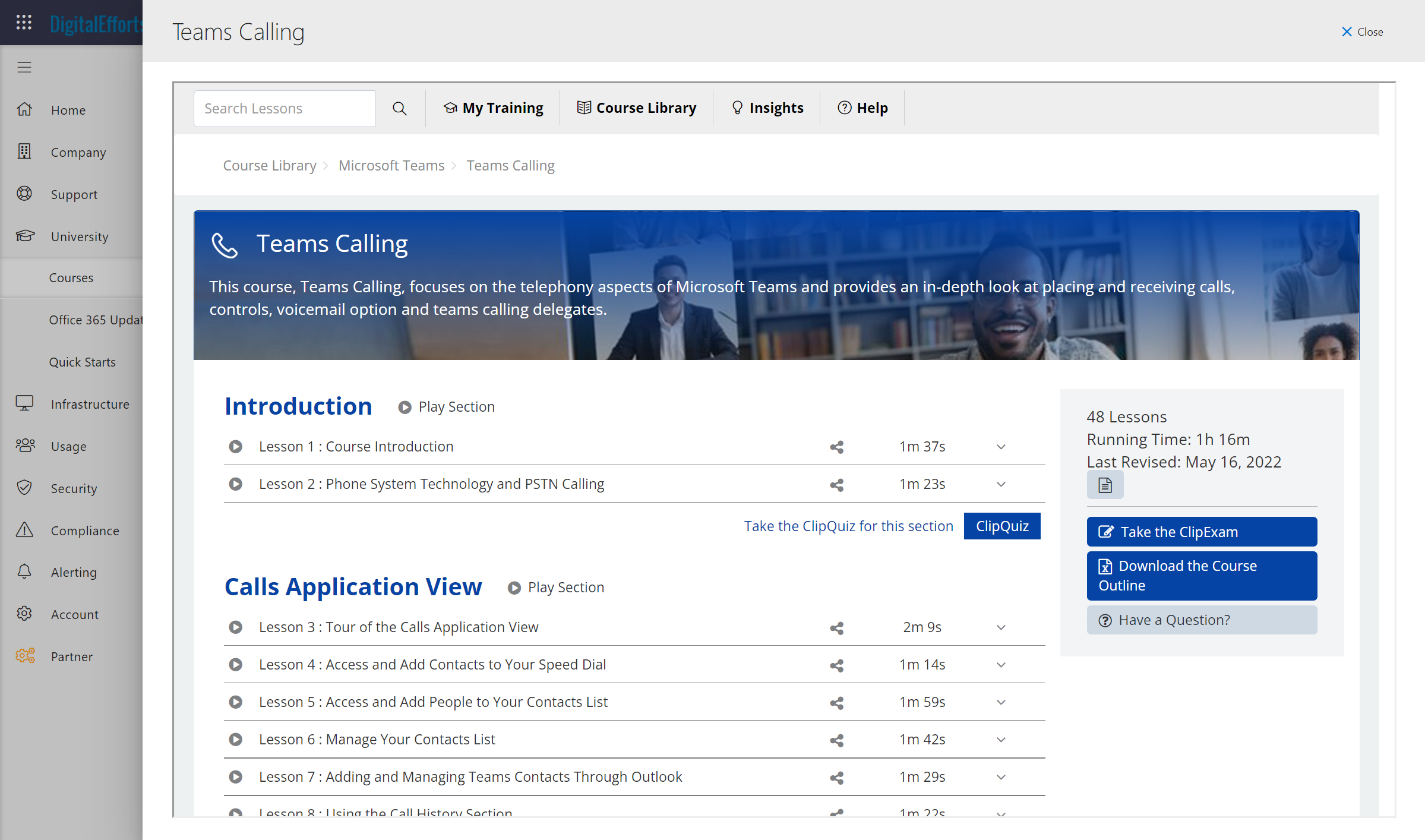Click the Security shield icon
Image resolution: width=1425 pixels, height=840 pixels.
(x=24, y=488)
